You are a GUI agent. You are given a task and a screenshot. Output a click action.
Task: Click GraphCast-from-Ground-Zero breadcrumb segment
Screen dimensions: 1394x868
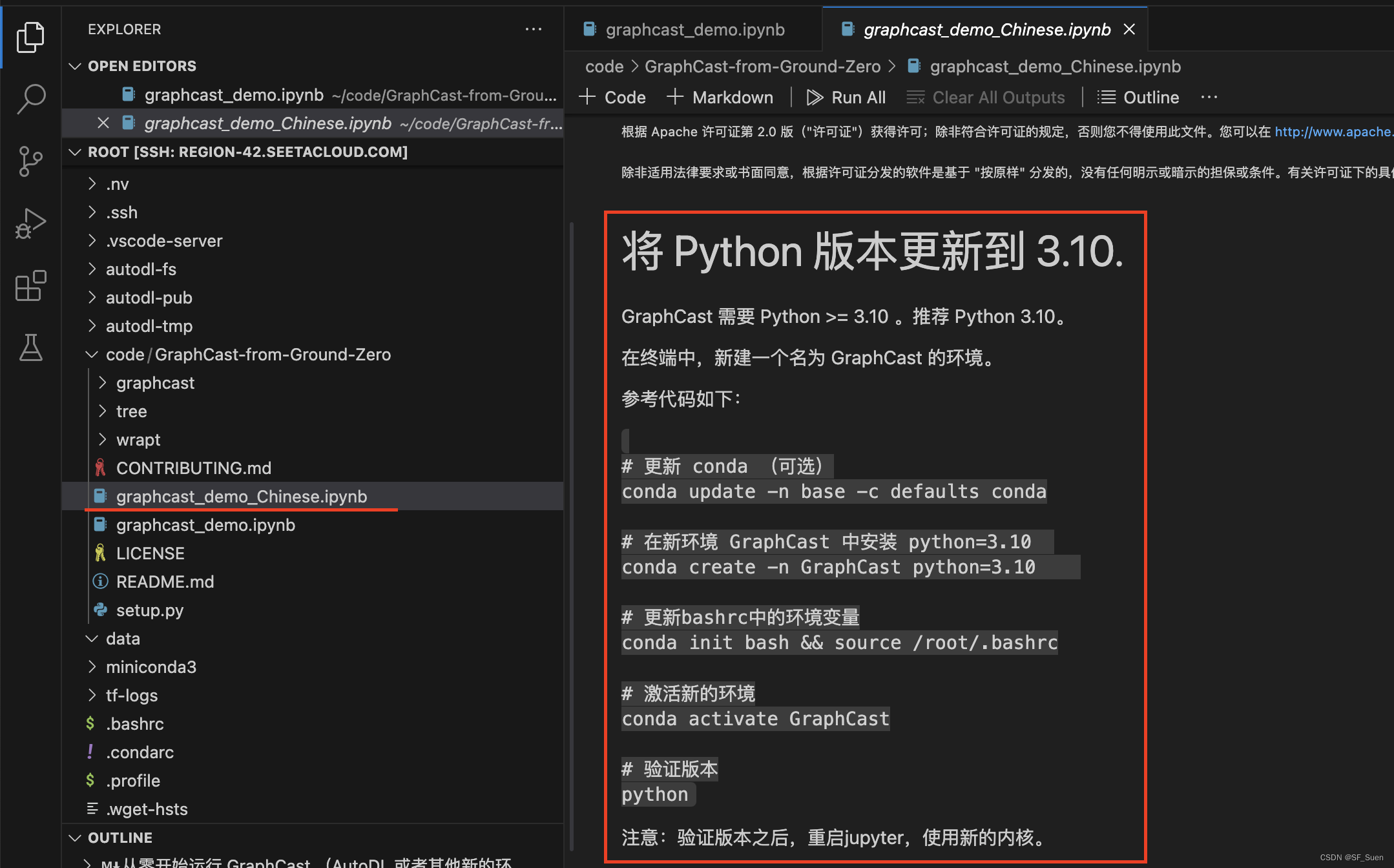(x=762, y=66)
